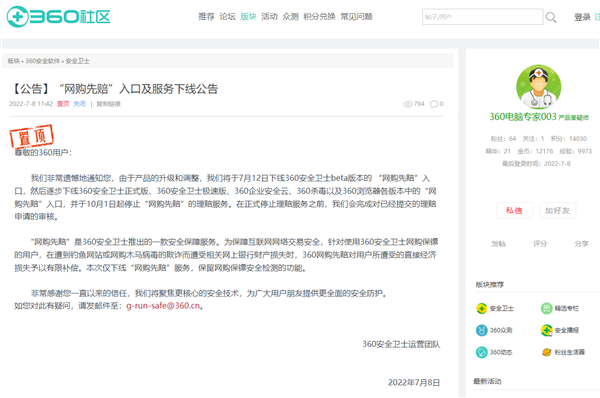
Task: Click the comment bubble icon
Action: 434,104
